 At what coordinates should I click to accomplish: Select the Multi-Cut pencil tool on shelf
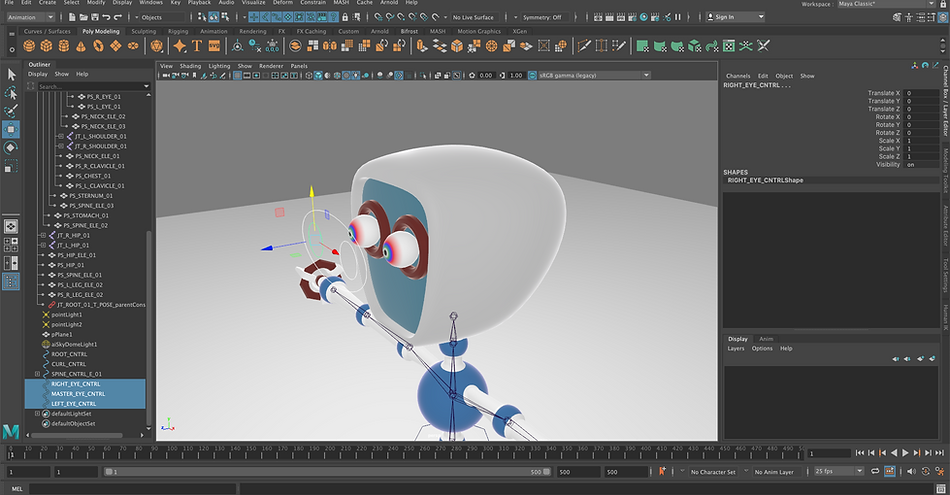[584, 46]
